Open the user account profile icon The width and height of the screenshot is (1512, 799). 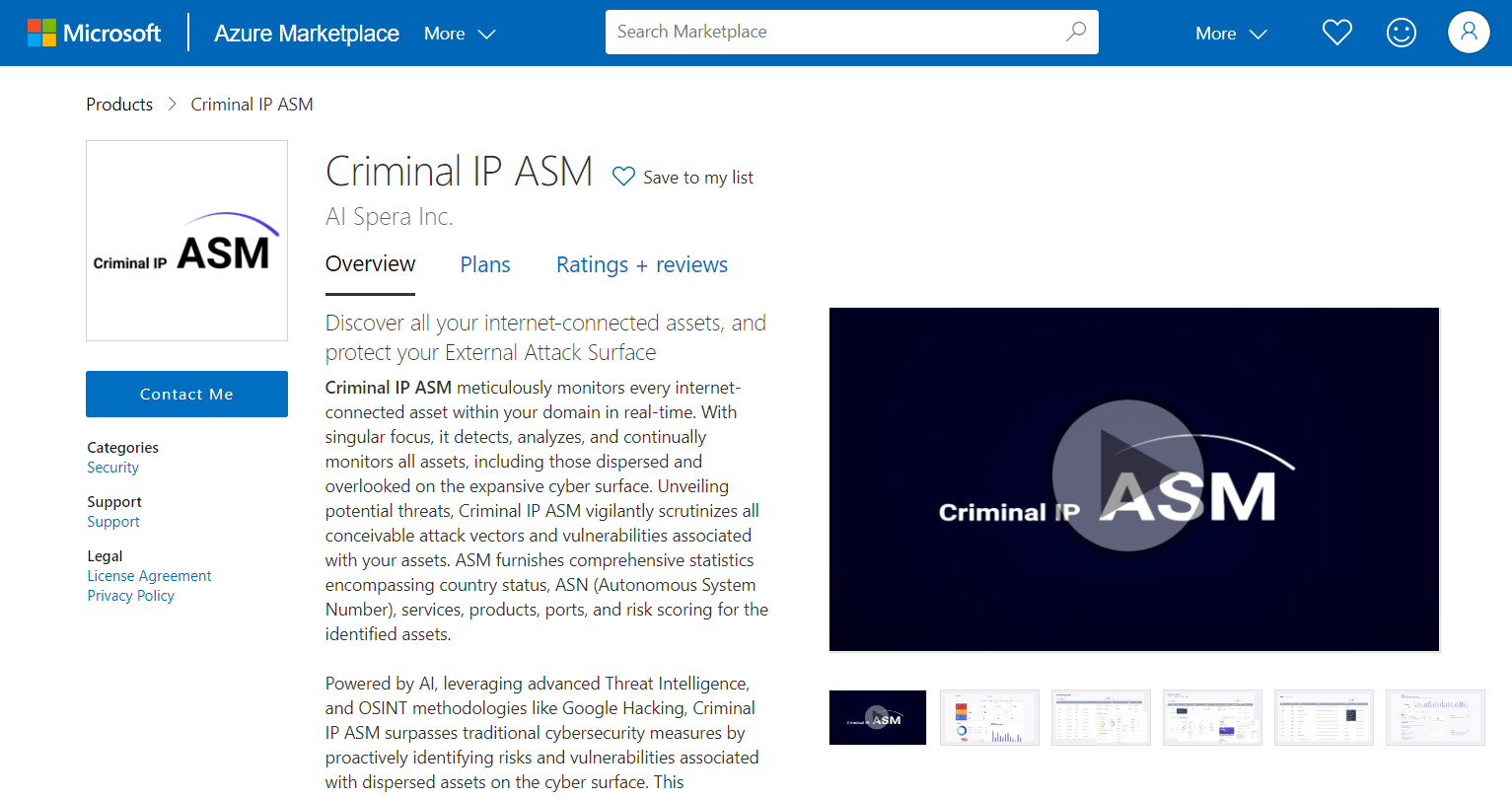[1469, 33]
